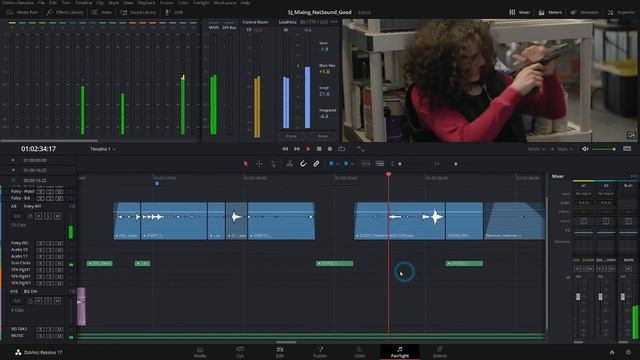Open the Main monitor output dropdown
Screen dimensions: 640x360
point(565,149)
